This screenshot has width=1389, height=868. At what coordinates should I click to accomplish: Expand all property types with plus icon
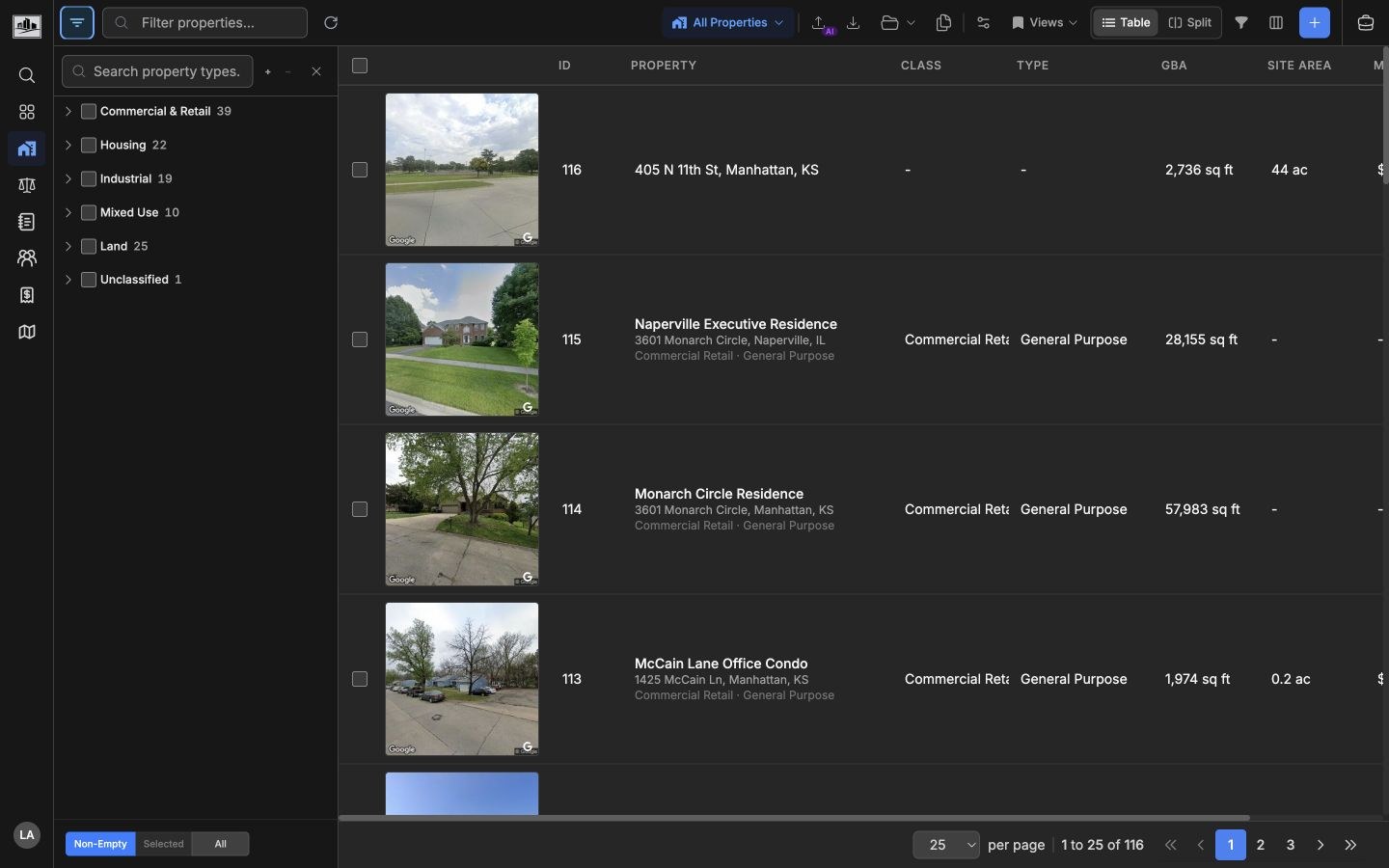point(268,71)
